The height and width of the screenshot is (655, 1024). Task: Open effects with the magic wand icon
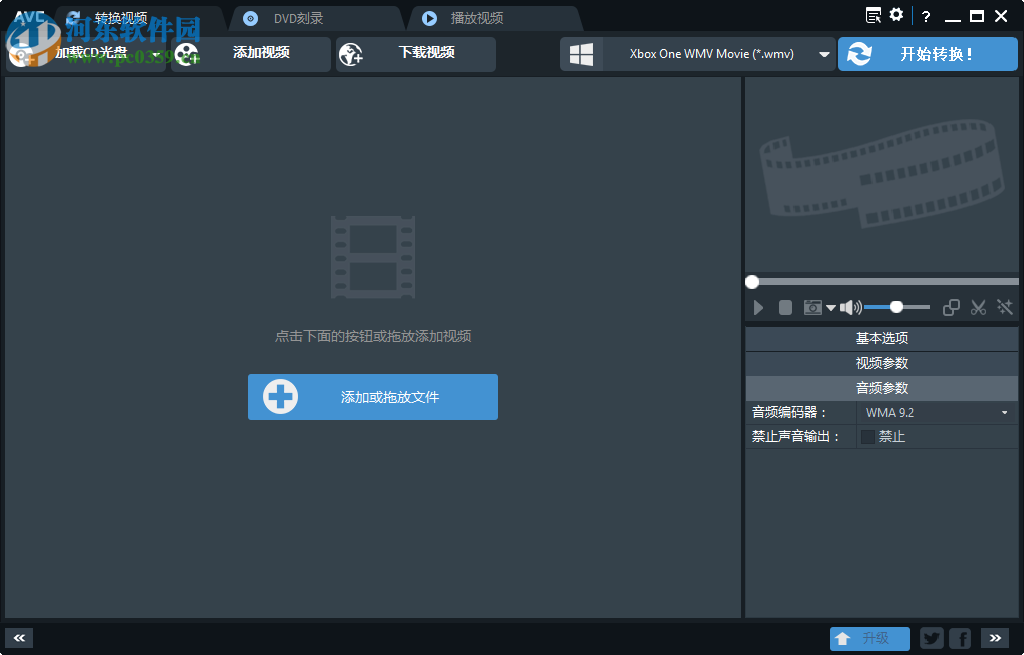1006,307
